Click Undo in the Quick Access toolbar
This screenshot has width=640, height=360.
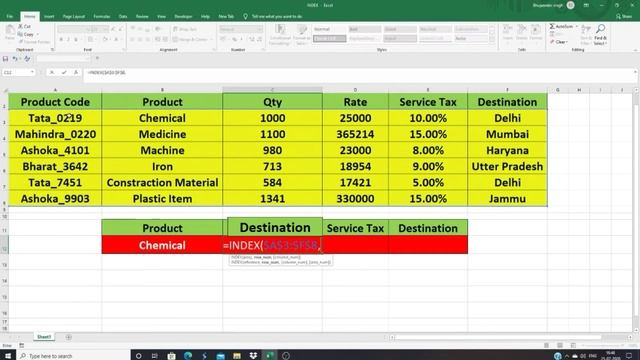(x=15, y=59)
